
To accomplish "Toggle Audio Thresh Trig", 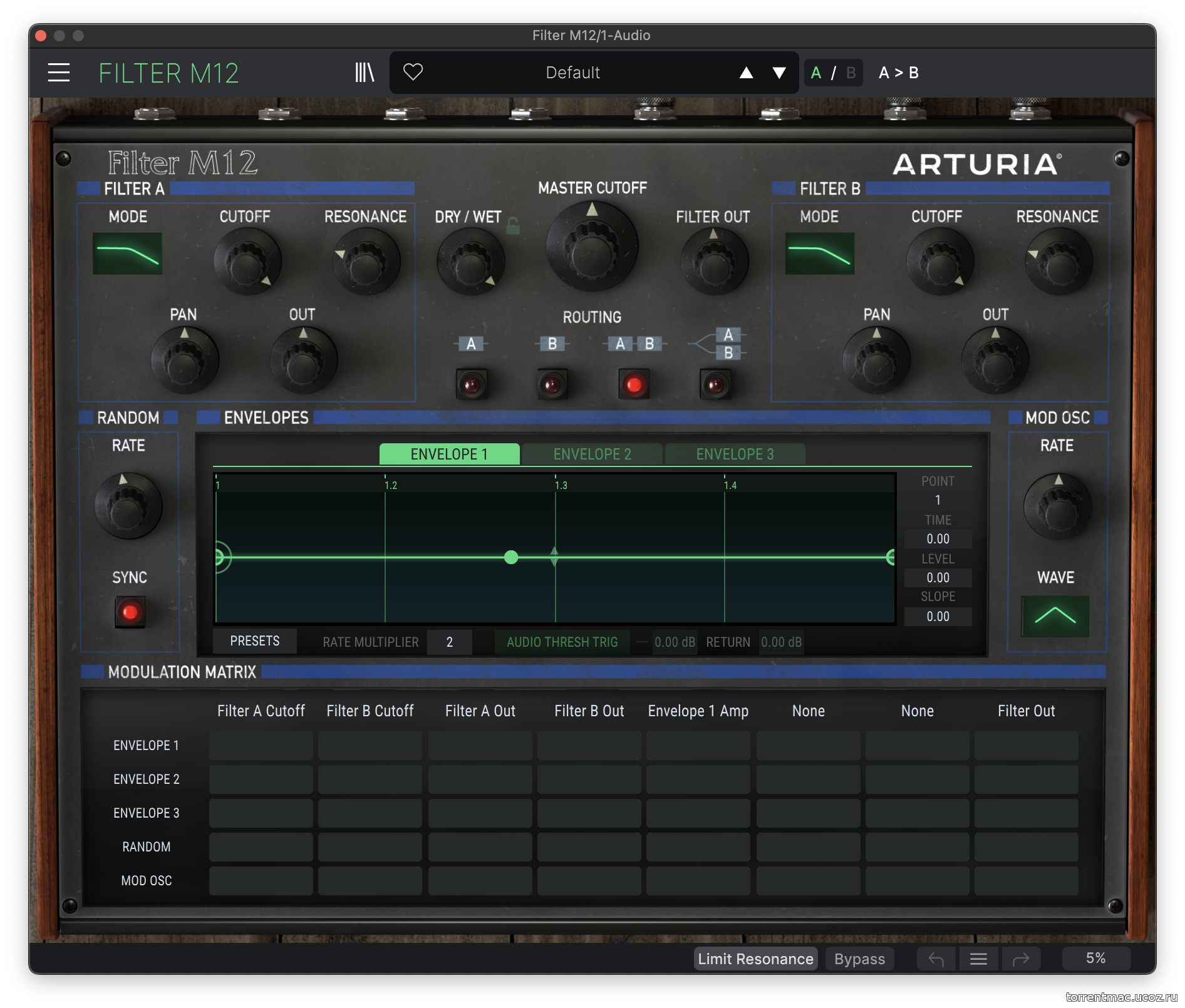I will coord(562,642).
